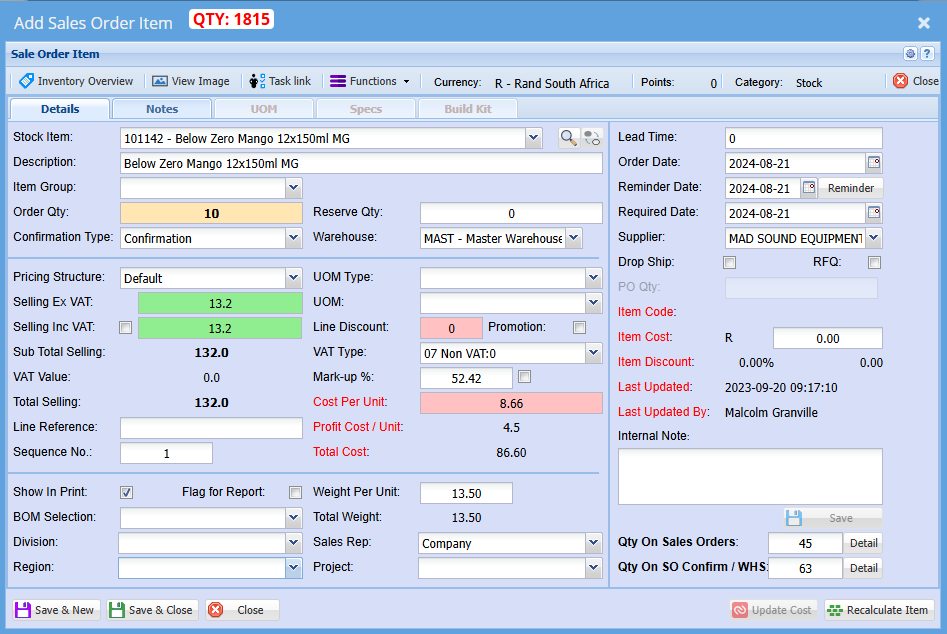Click into the Internal Note text area

click(x=750, y=476)
